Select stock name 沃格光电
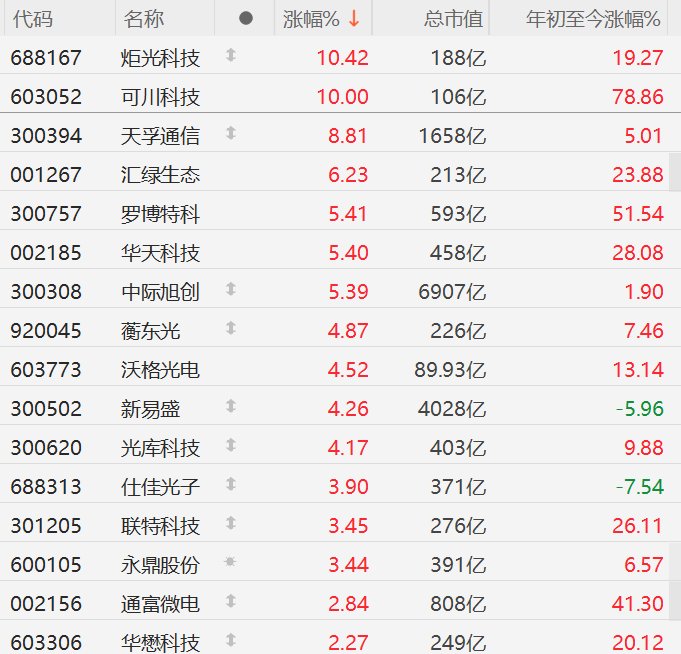 coord(160,370)
